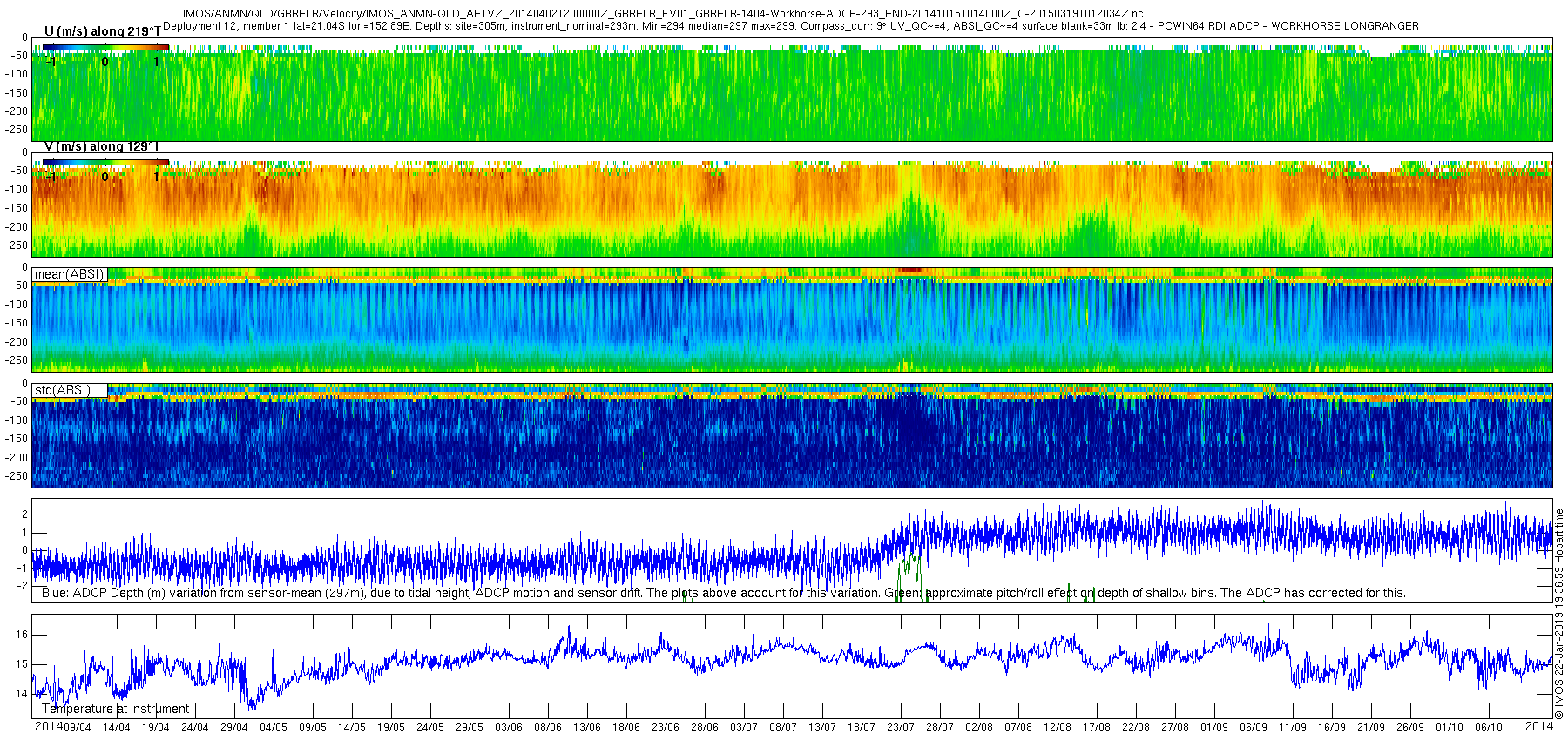Image resolution: width=1568 pixels, height=740 pixels.
Task: Click the '14' temperature axis tick label
Action: pyautogui.click(x=22, y=694)
